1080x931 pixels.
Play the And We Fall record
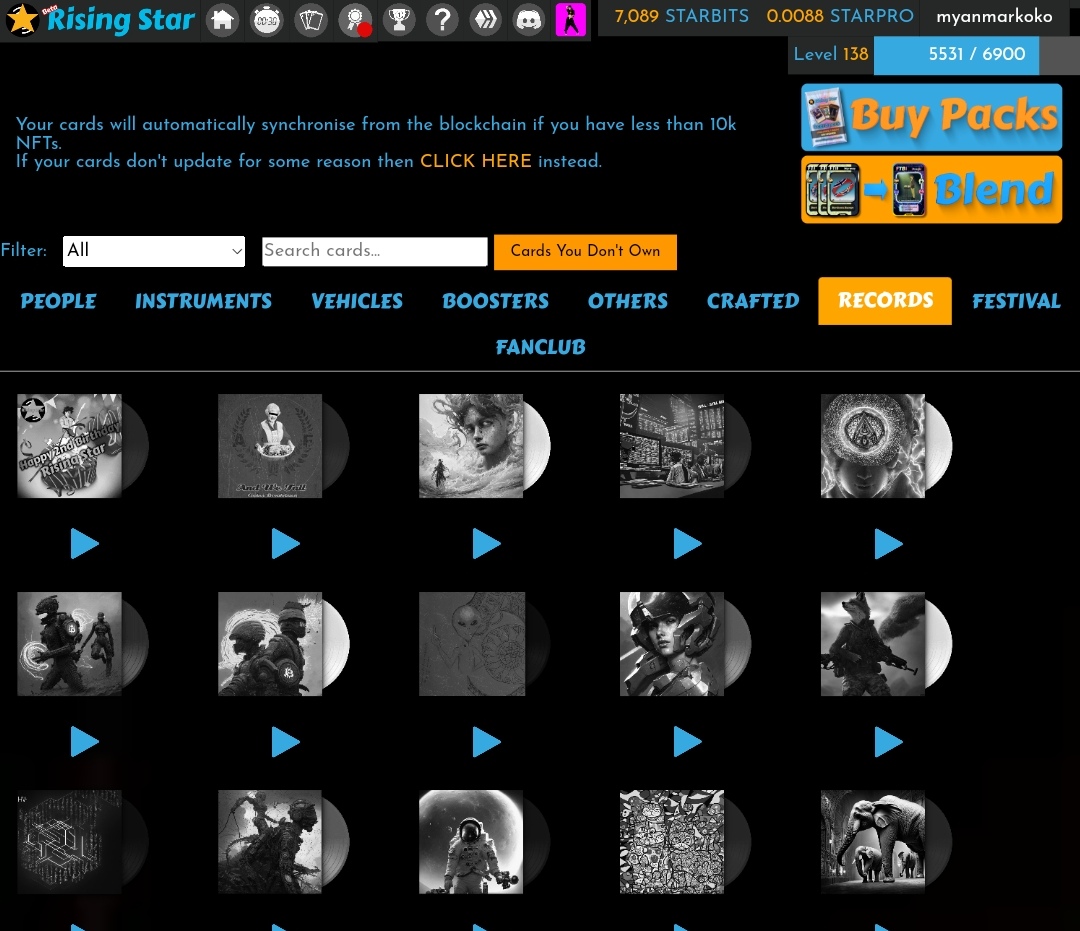coord(286,544)
